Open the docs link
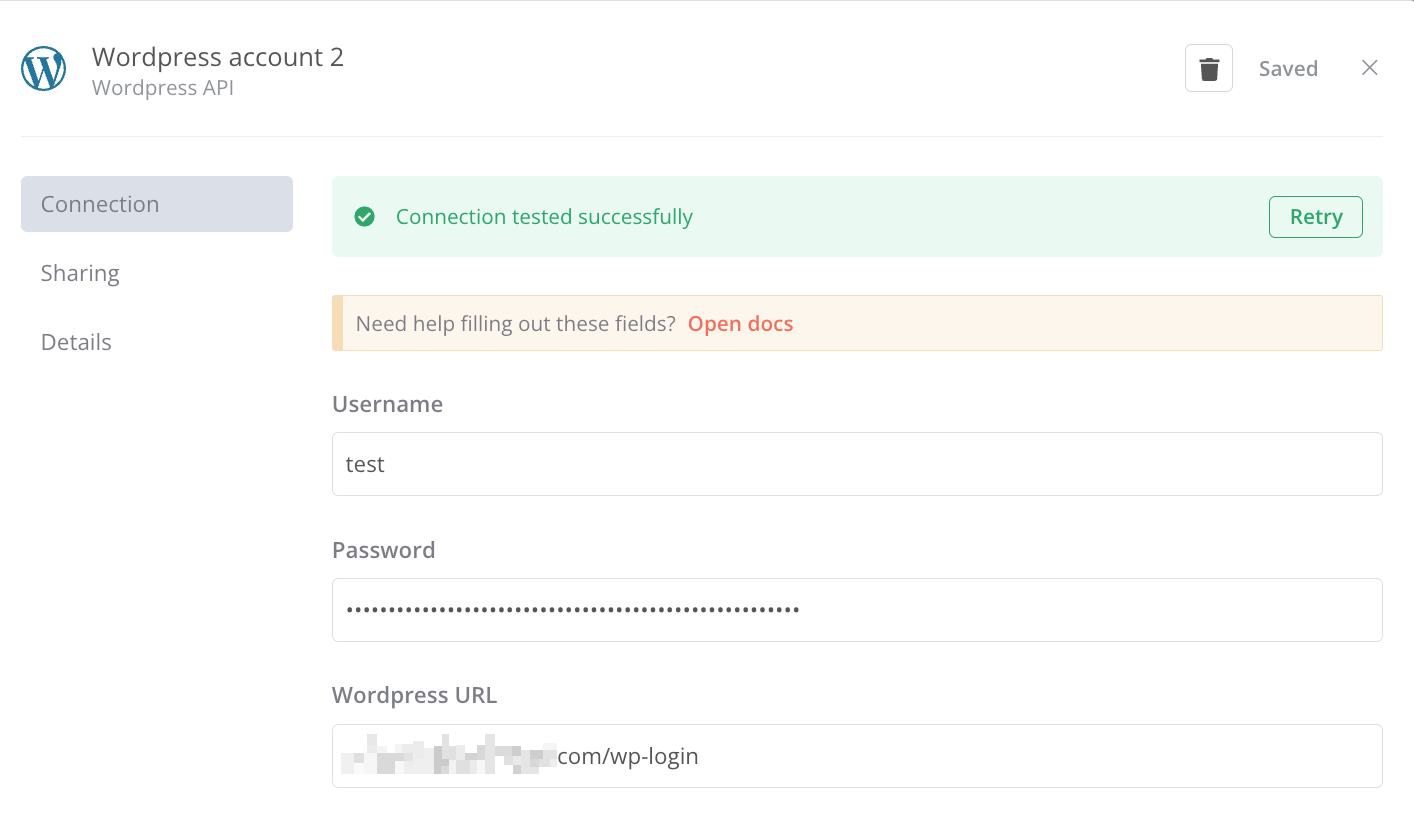 740,324
